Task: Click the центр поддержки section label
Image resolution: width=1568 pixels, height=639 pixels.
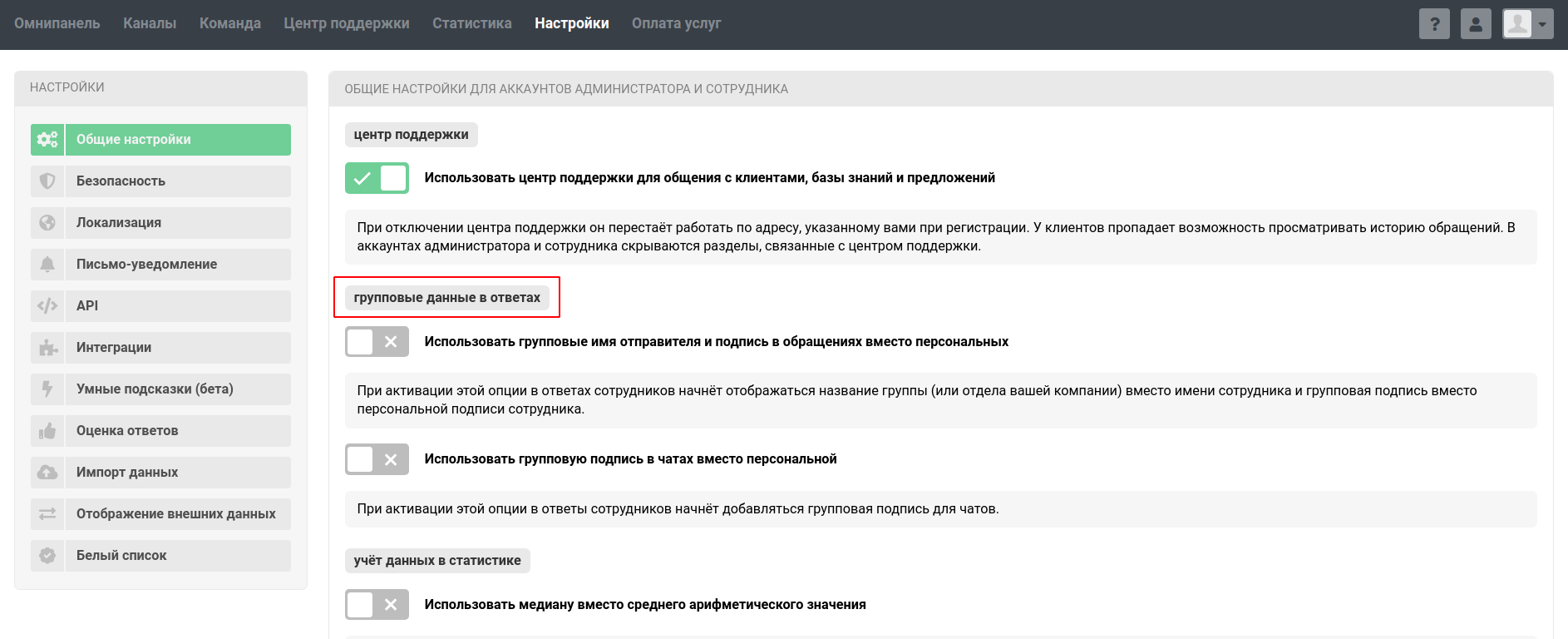Action: [x=412, y=135]
